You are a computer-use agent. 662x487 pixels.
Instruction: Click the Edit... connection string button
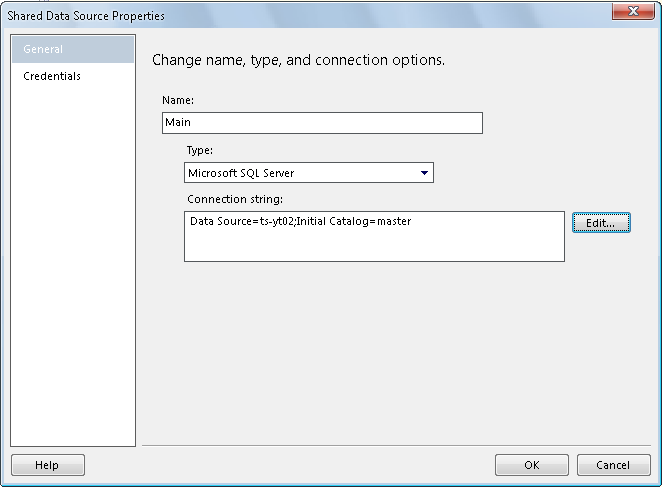[601, 223]
